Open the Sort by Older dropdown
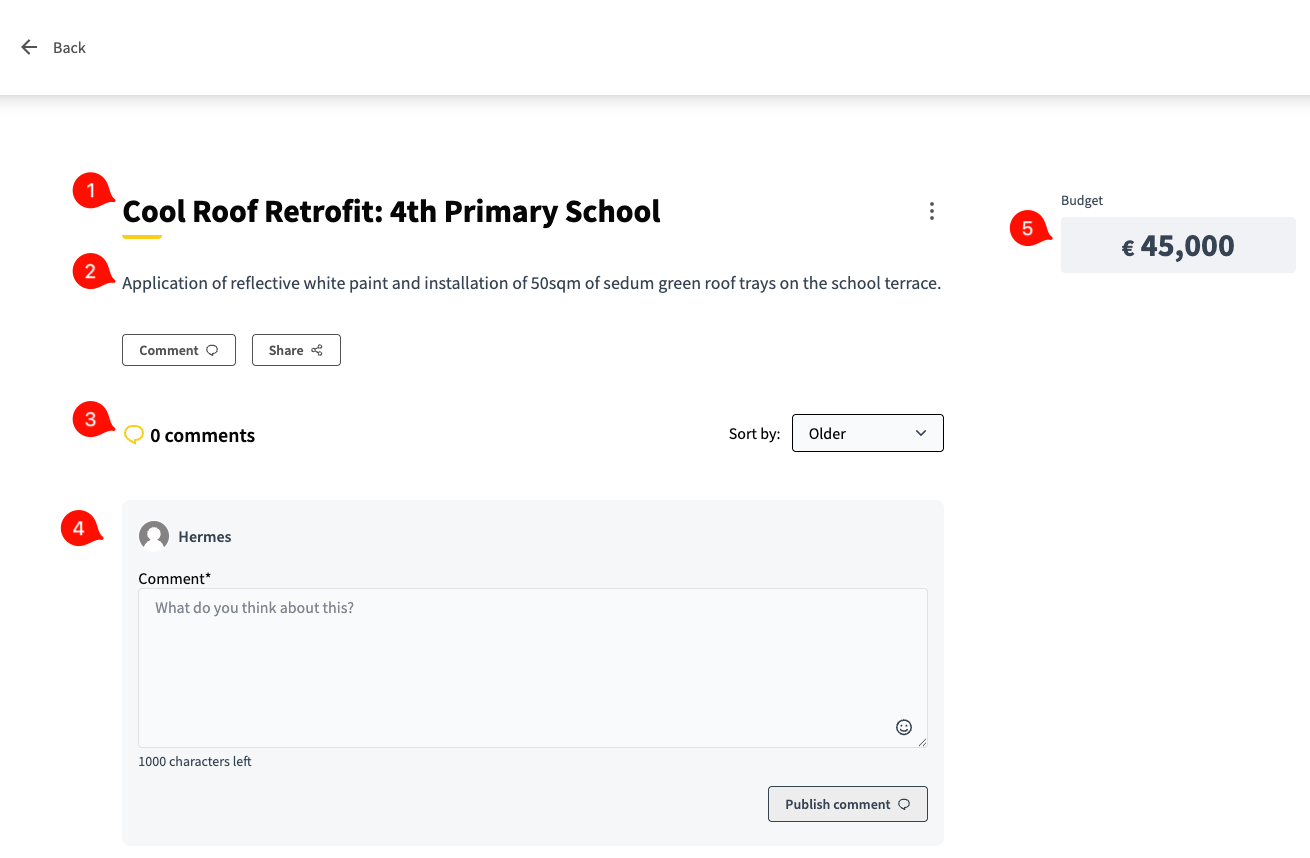The image size is (1310, 858). [x=866, y=433]
